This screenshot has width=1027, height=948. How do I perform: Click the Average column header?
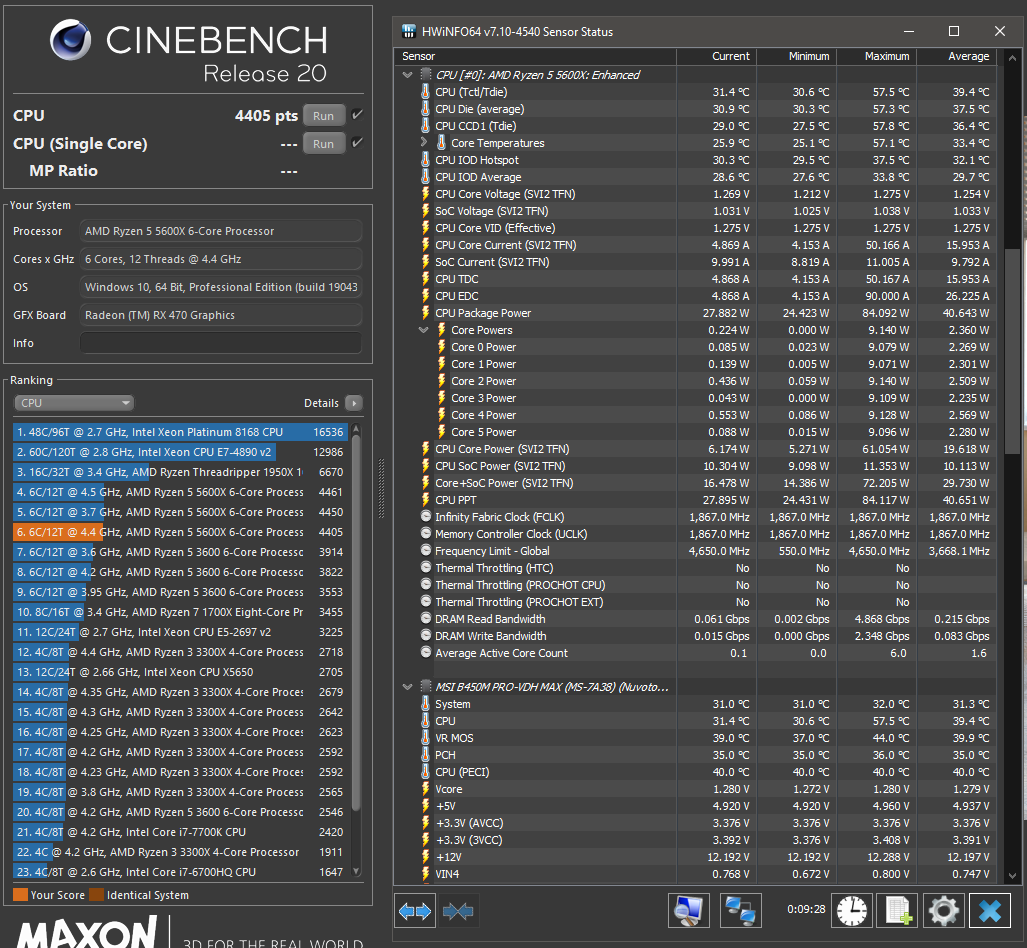(956, 56)
